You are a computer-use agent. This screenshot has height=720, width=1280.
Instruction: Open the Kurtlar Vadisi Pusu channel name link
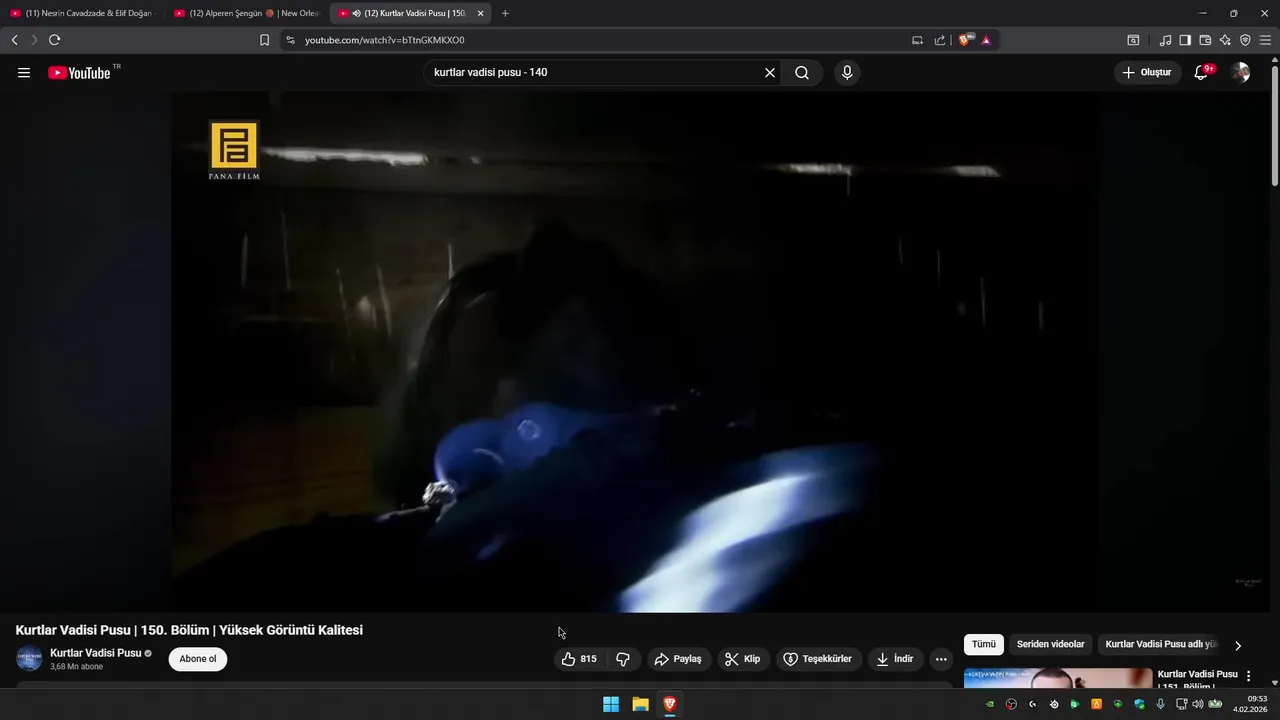(96, 653)
